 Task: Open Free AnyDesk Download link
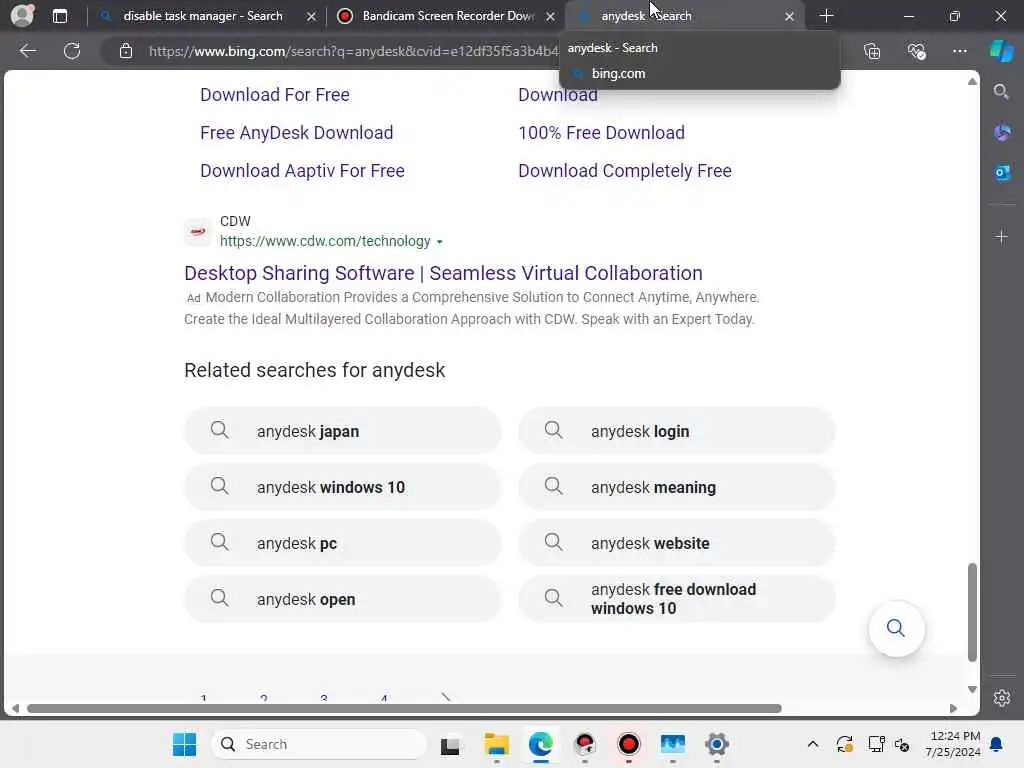point(296,133)
